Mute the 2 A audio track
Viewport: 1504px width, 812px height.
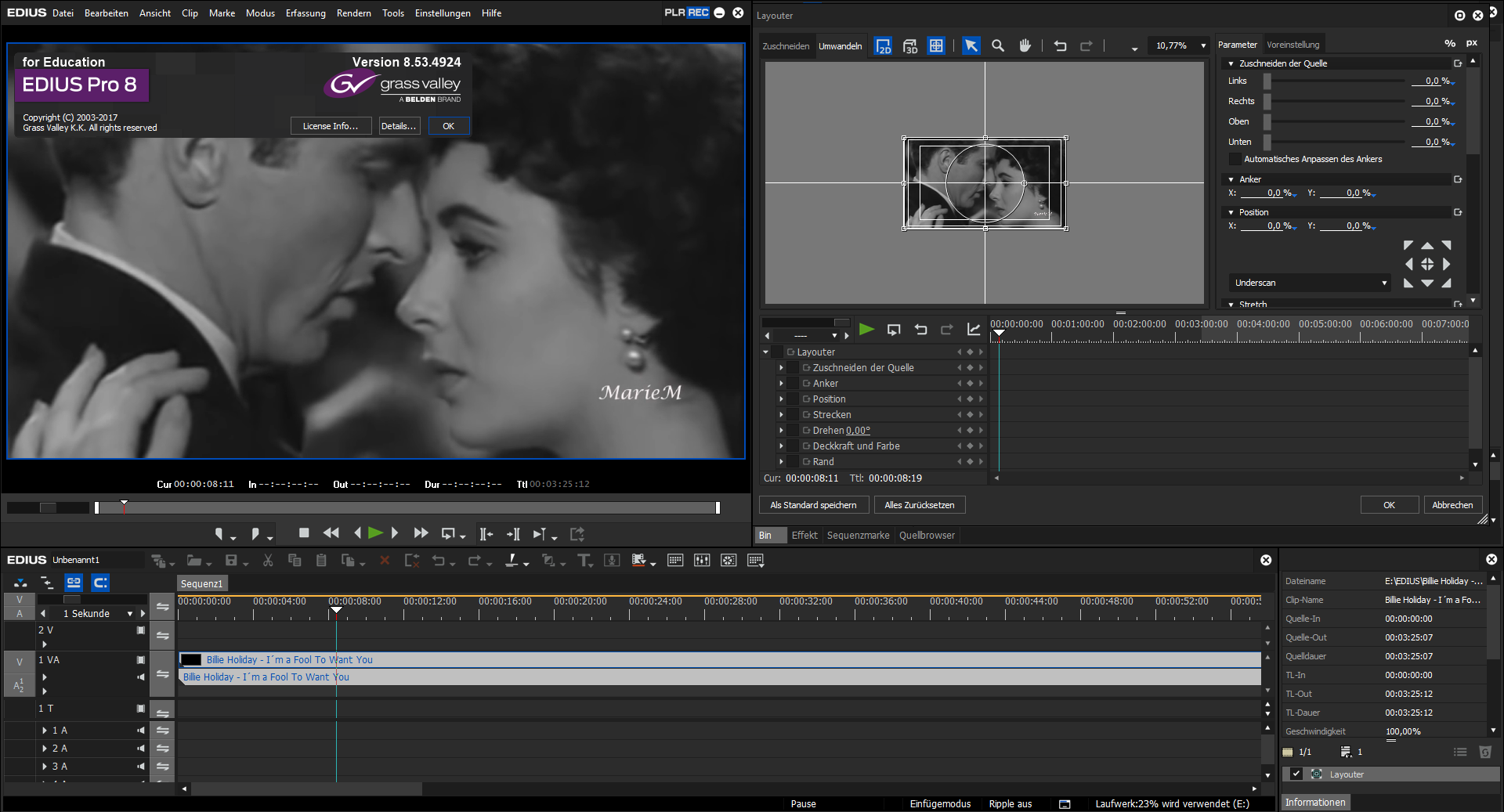tap(141, 749)
